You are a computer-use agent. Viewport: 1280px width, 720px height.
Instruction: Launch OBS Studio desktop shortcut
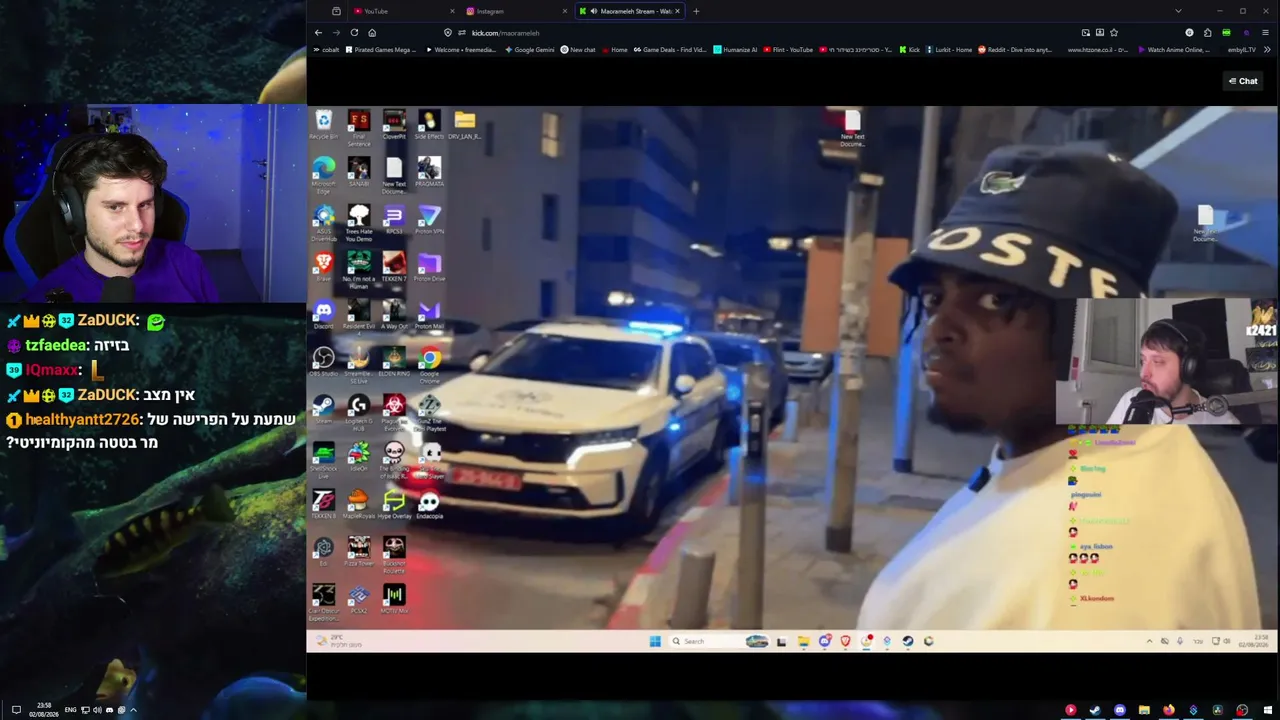coord(323,360)
